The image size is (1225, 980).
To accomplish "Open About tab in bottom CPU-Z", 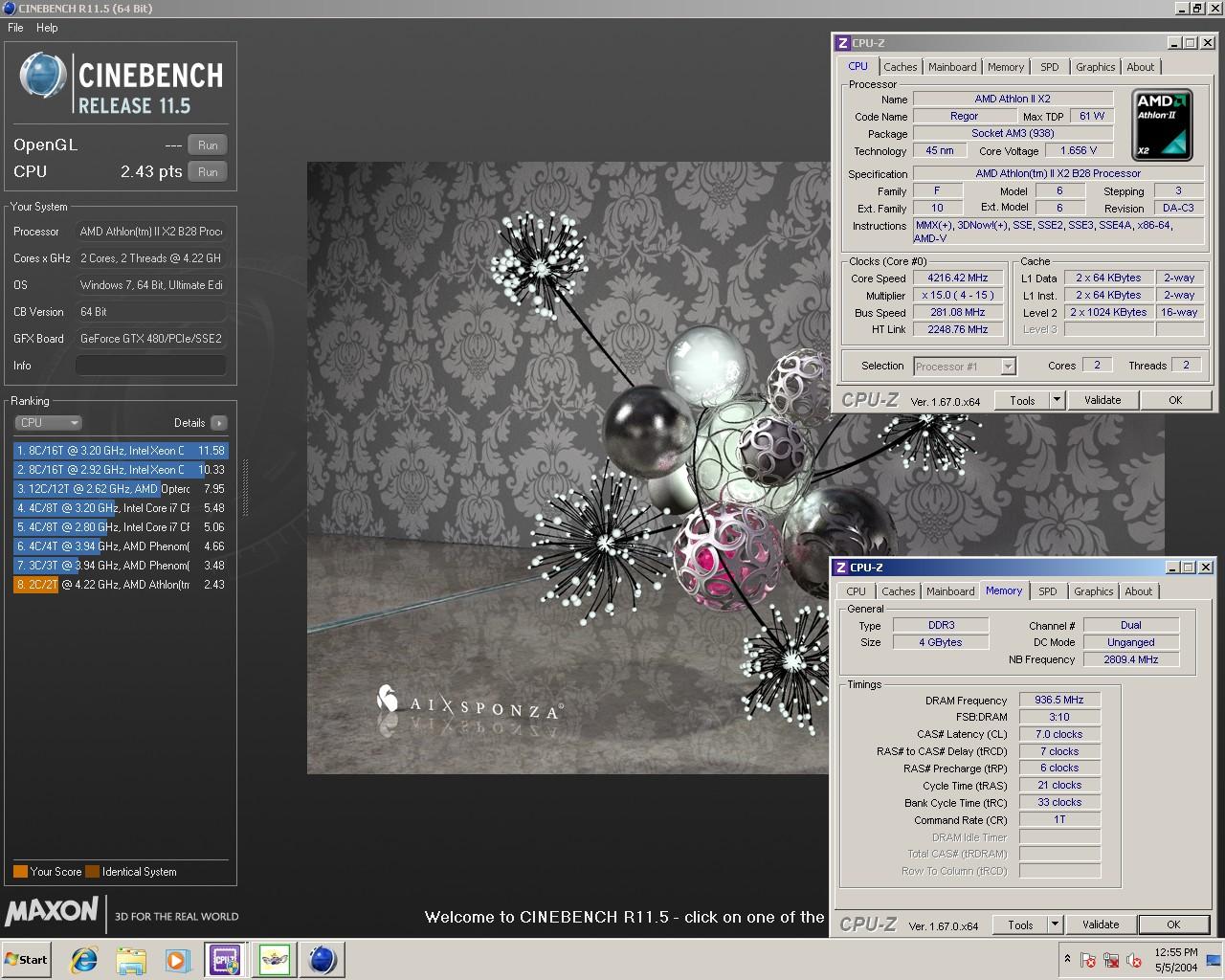I will (x=1138, y=591).
